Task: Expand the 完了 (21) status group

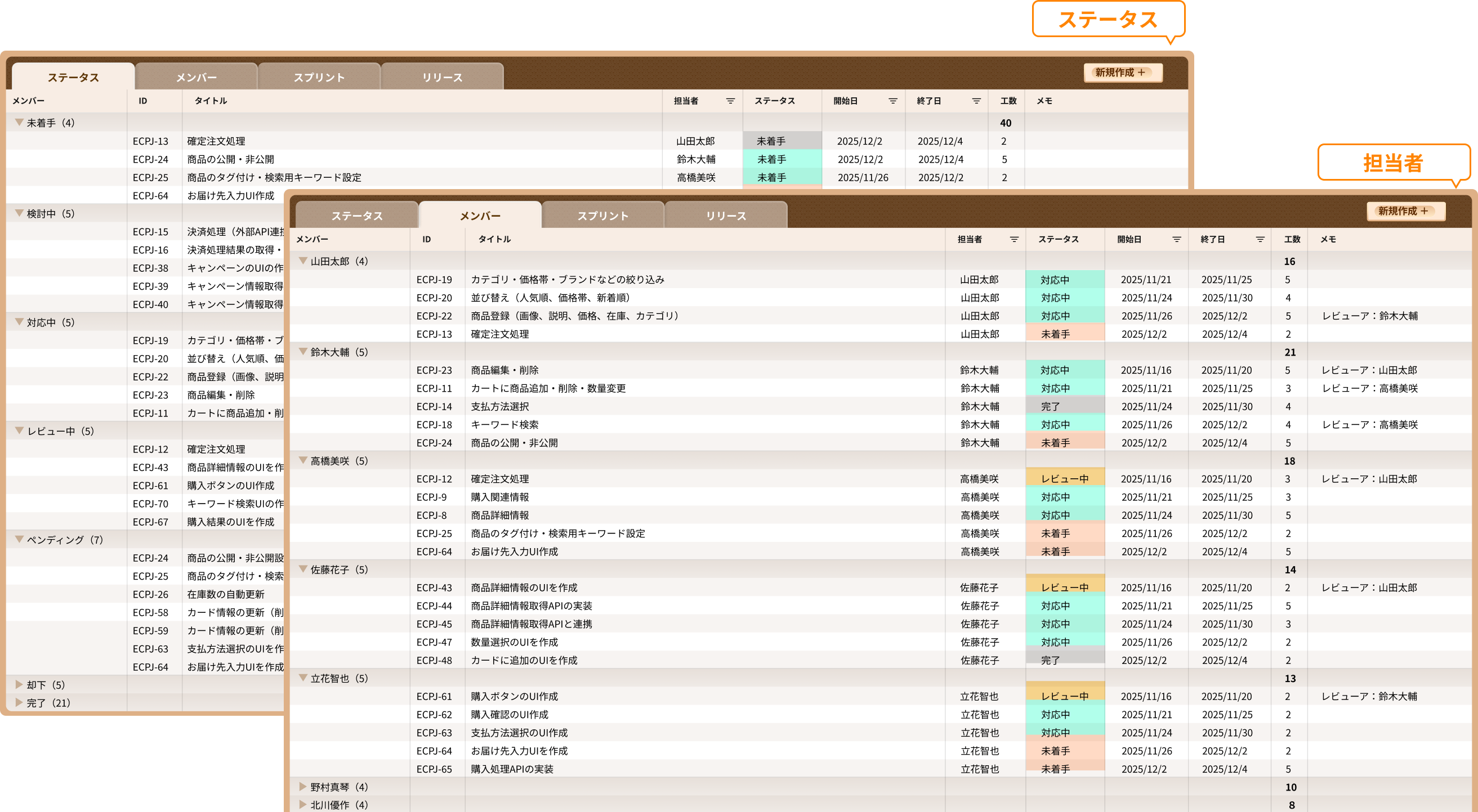Action: pyautogui.click(x=19, y=702)
